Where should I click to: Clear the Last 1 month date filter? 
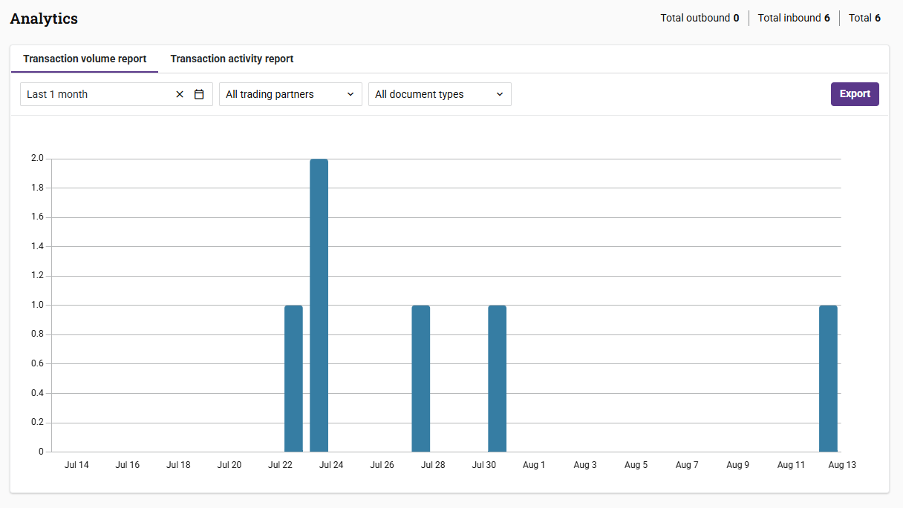pyautogui.click(x=179, y=94)
